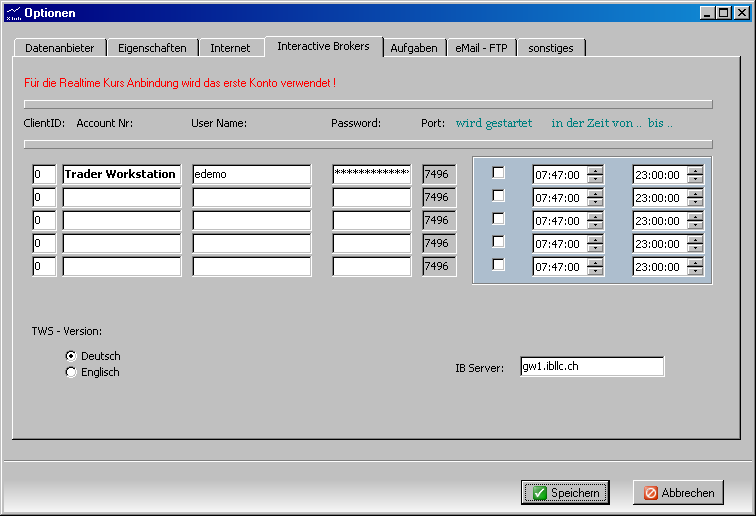Click the fourth row password field
The width and height of the screenshot is (756, 516).
(x=372, y=244)
